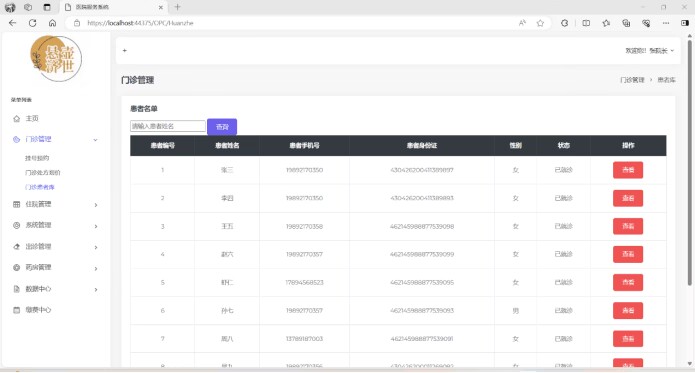Open browser extensions icon
This screenshot has width=695, height=373.
(564, 23)
